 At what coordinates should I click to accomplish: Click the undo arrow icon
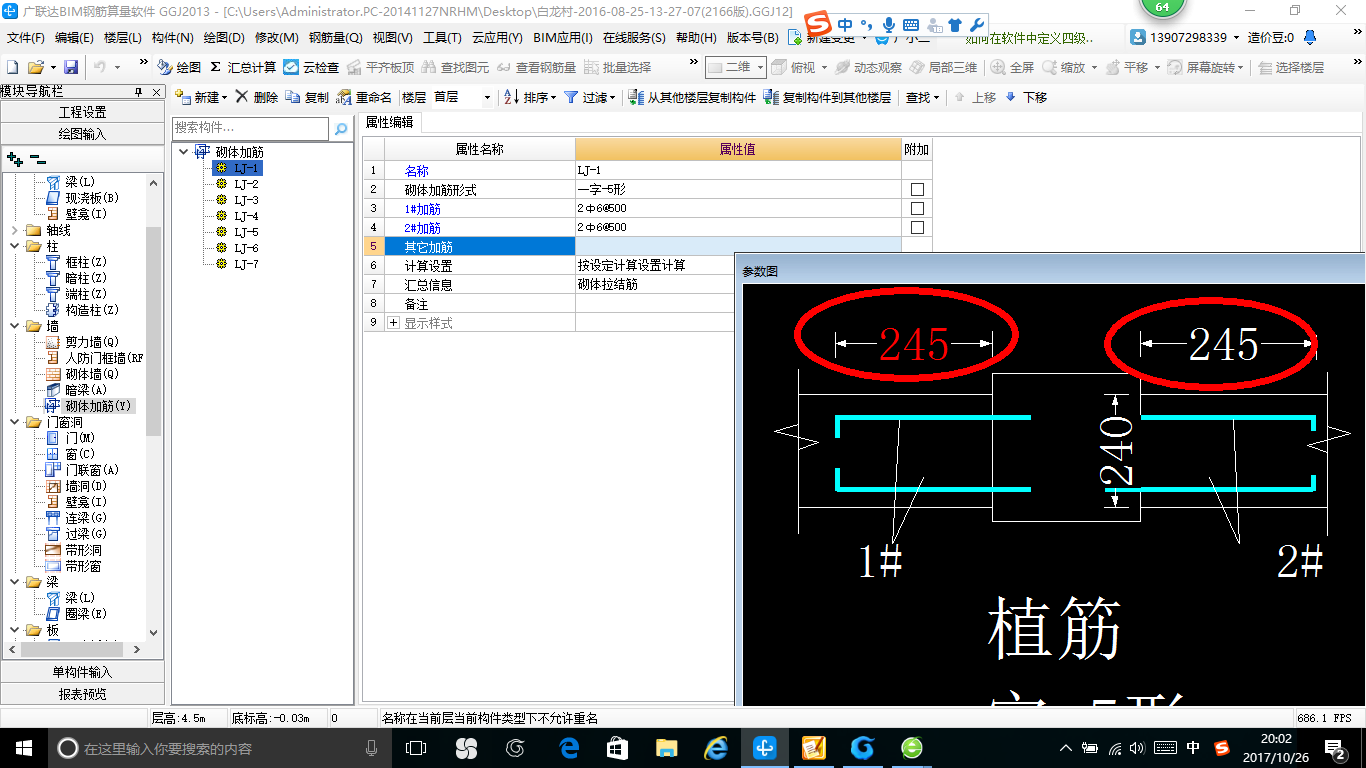pyautogui.click(x=100, y=67)
